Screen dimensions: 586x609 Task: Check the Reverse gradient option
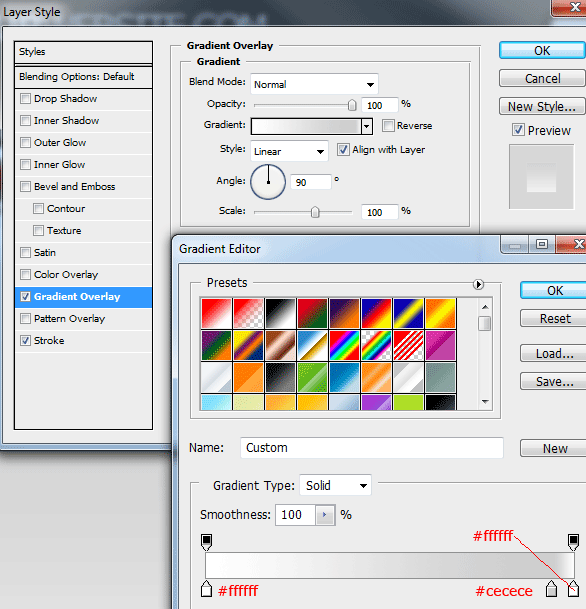click(388, 125)
